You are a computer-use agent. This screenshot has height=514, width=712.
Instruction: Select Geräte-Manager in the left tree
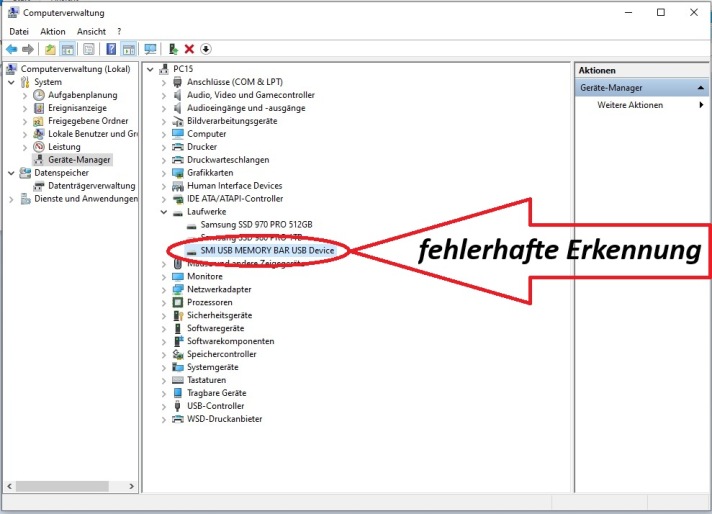79,160
